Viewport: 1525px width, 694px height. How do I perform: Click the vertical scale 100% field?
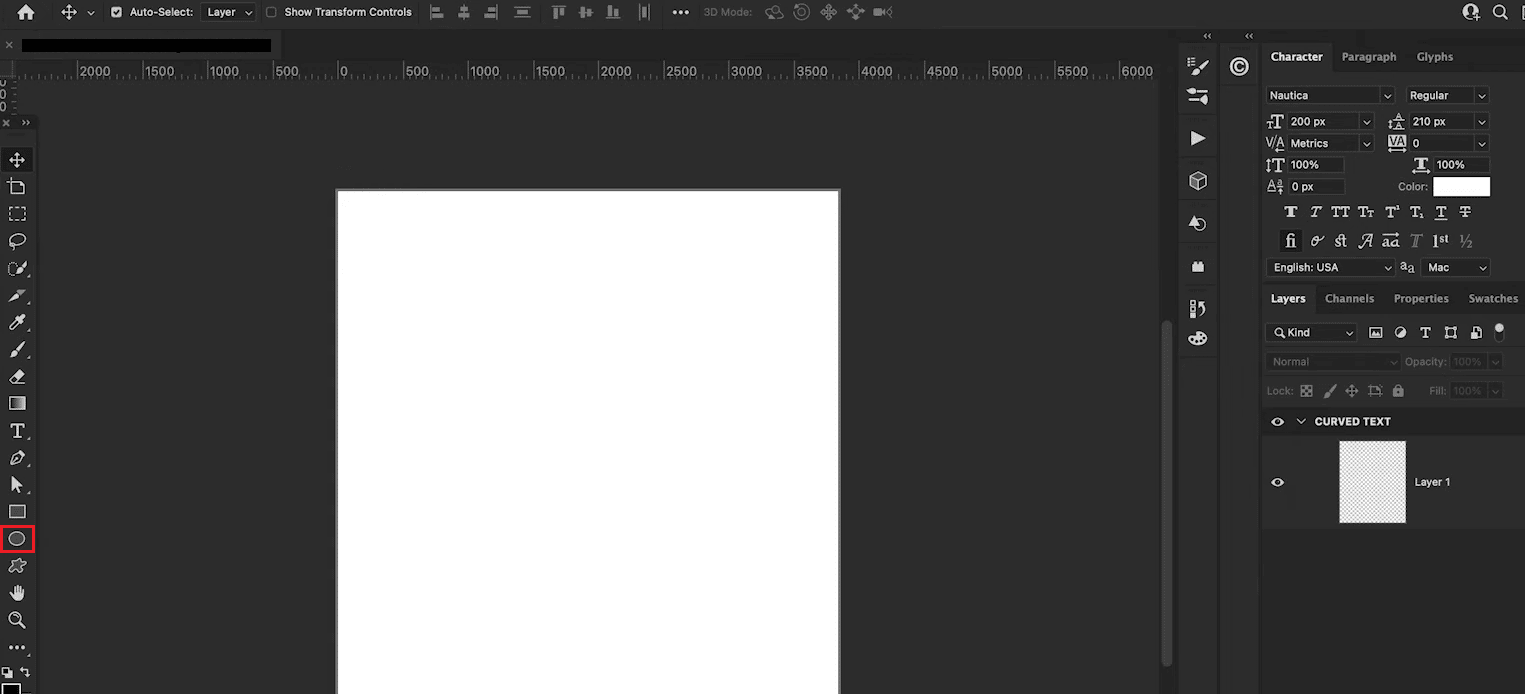point(1317,165)
